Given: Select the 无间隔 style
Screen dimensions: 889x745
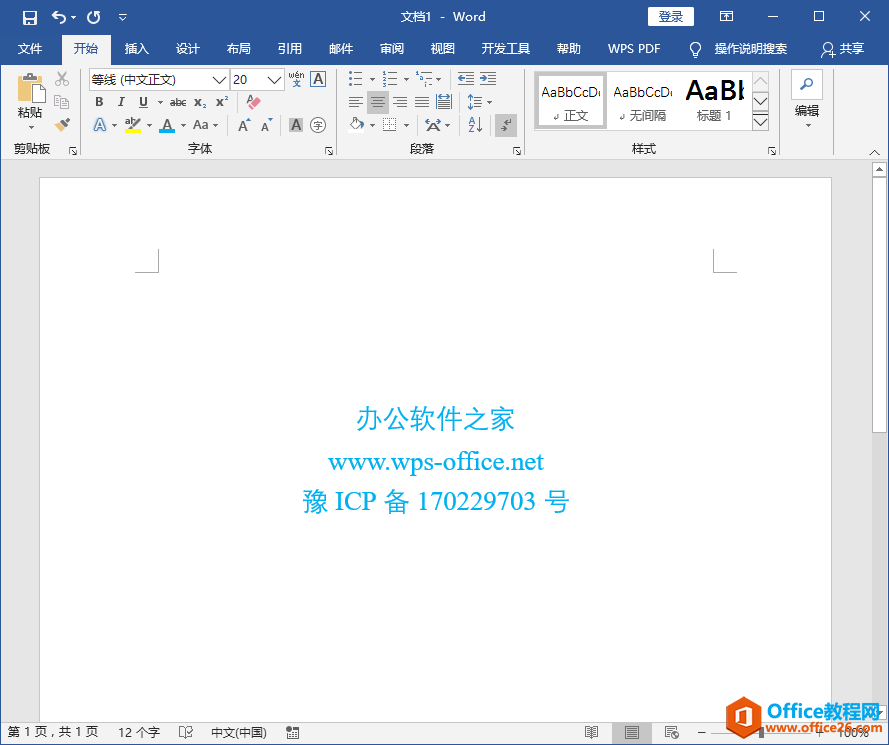Looking at the screenshot, I should pyautogui.click(x=642, y=102).
